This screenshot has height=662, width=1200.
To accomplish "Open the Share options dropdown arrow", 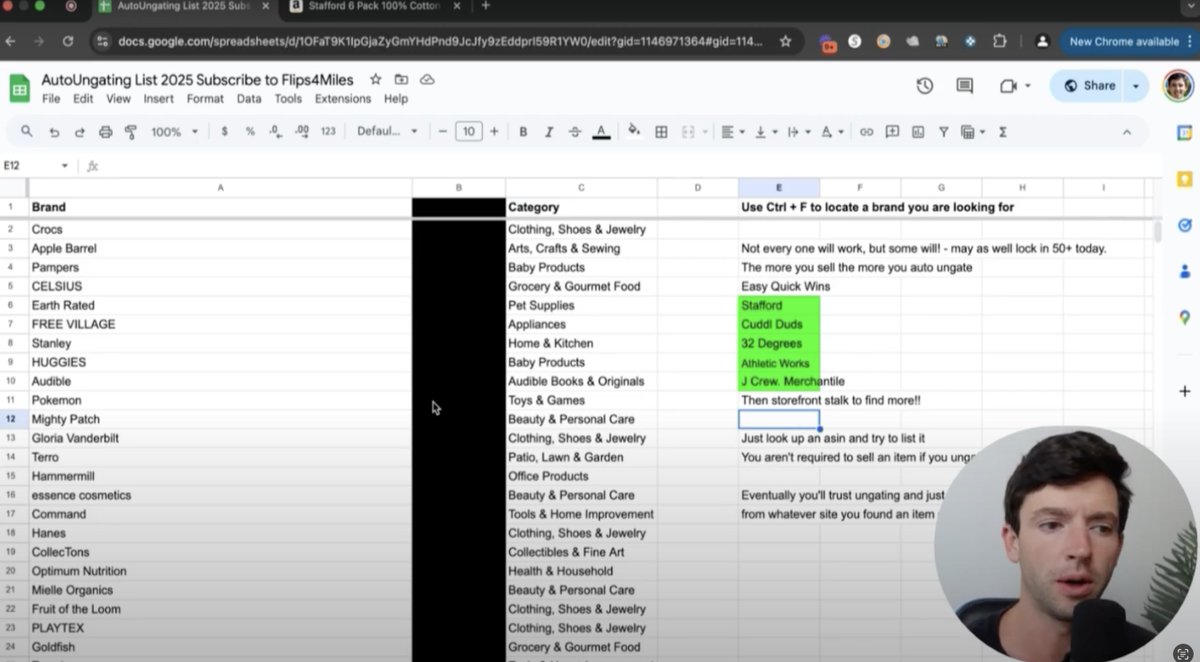I will tap(1136, 86).
